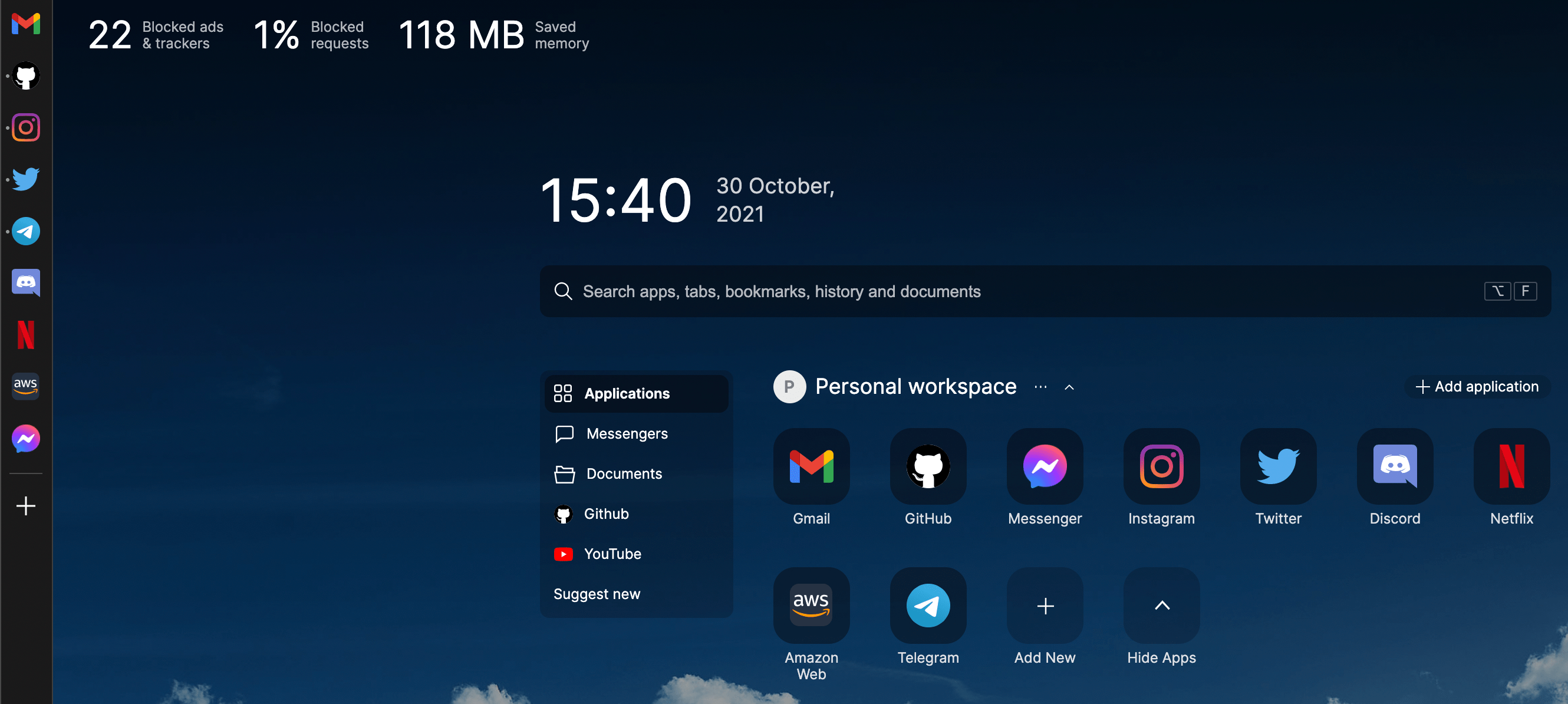
Task: Open Gmail from the left sidebar
Action: pyautogui.click(x=25, y=24)
